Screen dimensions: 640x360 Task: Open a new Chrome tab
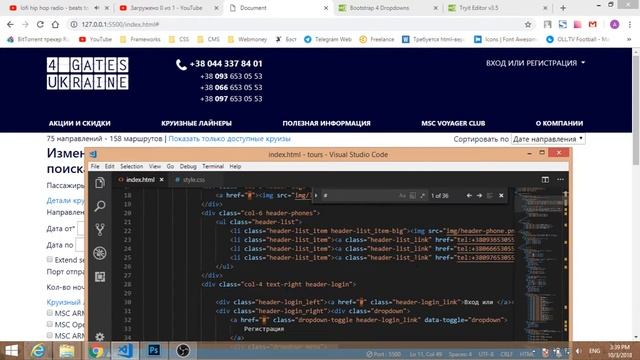[x=563, y=8]
